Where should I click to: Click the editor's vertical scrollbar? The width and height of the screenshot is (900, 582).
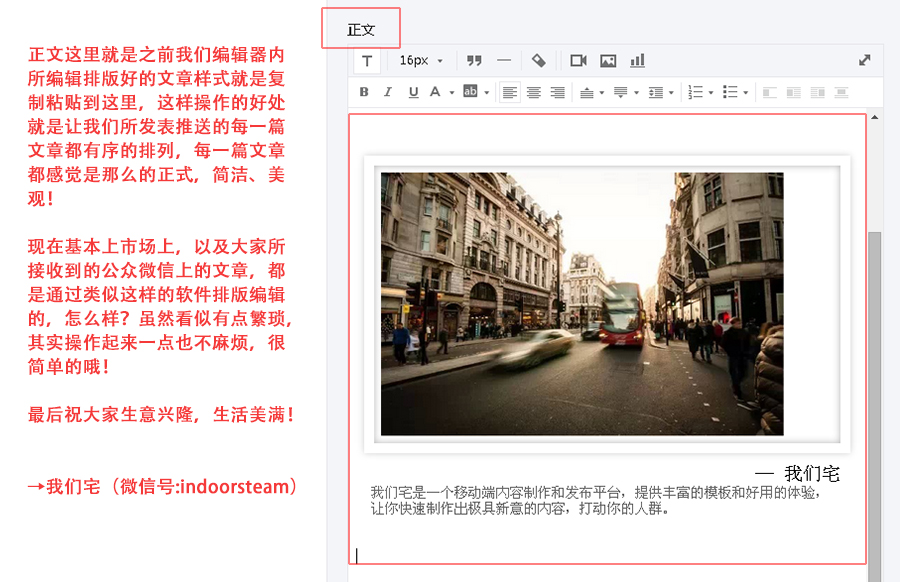click(x=875, y=400)
